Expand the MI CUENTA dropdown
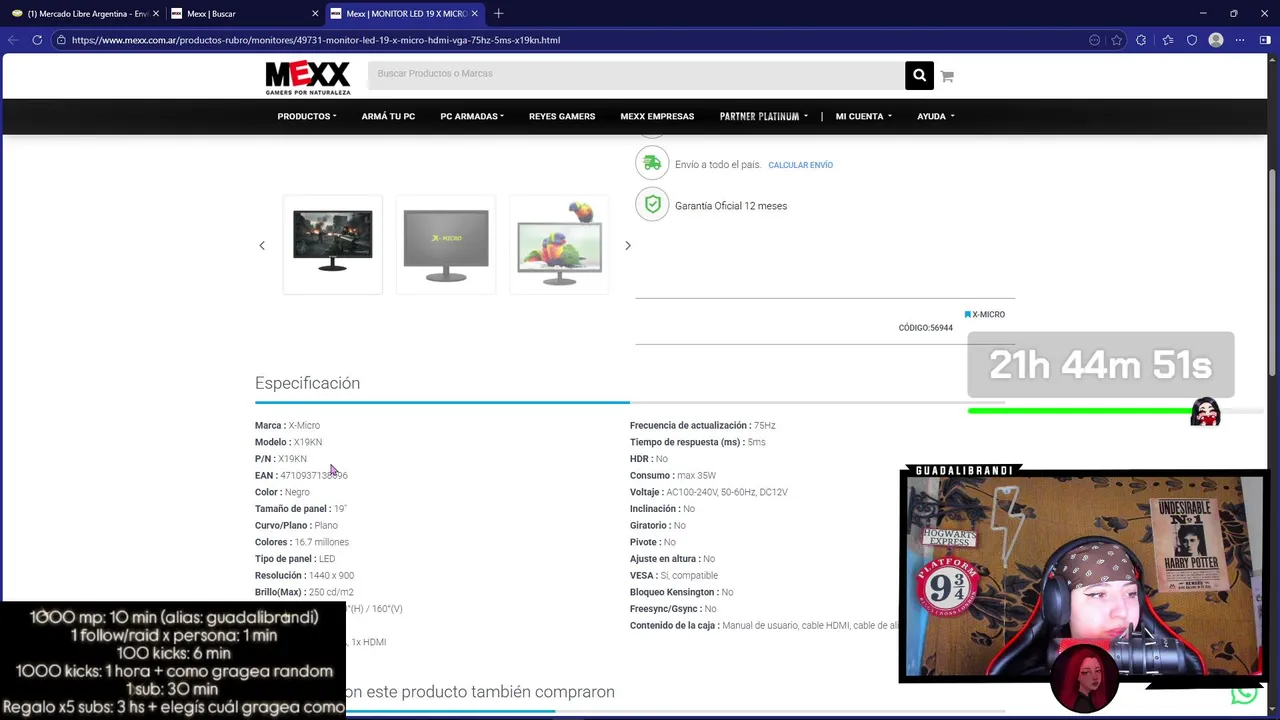This screenshot has height=720, width=1280. (x=863, y=116)
